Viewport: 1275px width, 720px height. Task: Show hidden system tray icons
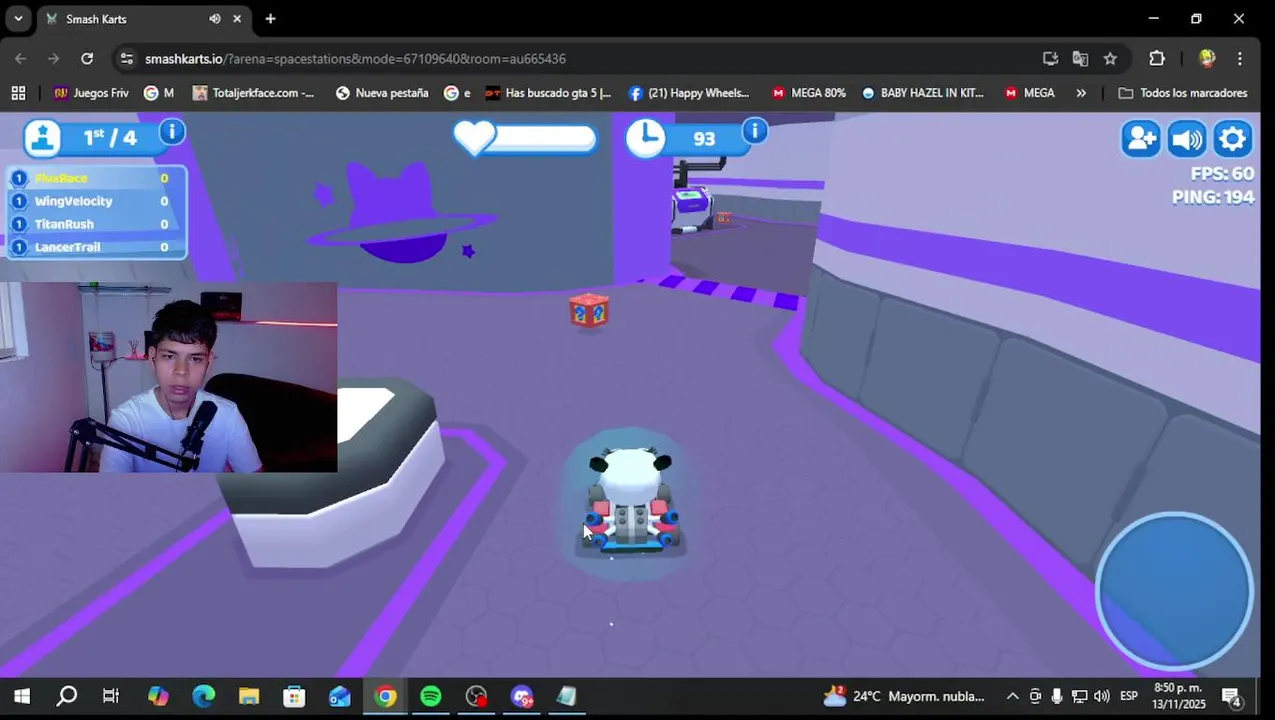coord(1012,697)
